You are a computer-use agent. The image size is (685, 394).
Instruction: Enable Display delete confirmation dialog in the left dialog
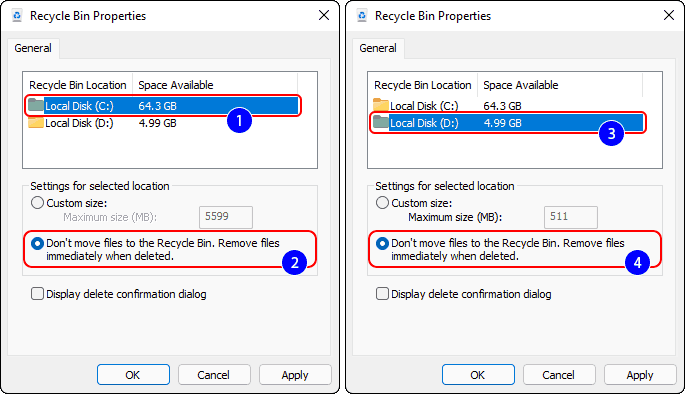click(x=38, y=294)
